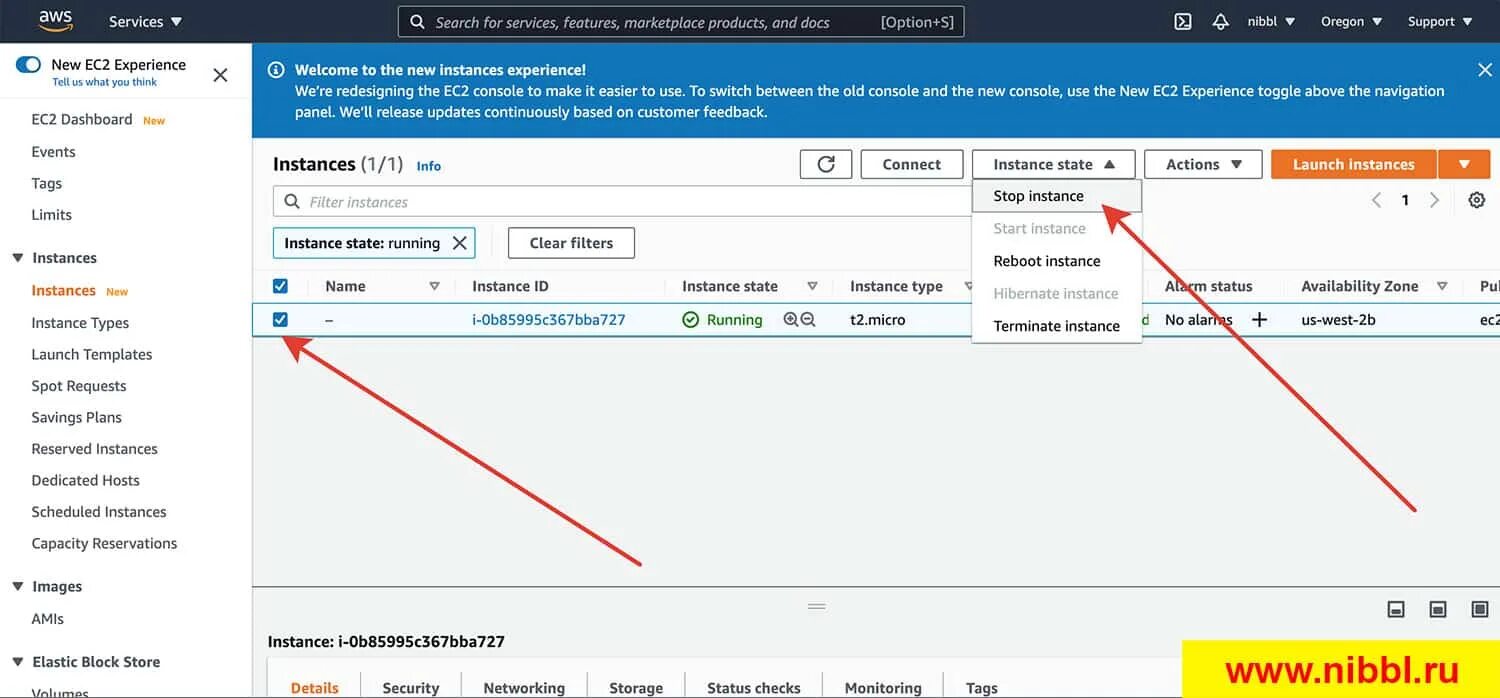This screenshot has height=698, width=1500.
Task: Go to the previous page arrow
Action: point(1376,200)
